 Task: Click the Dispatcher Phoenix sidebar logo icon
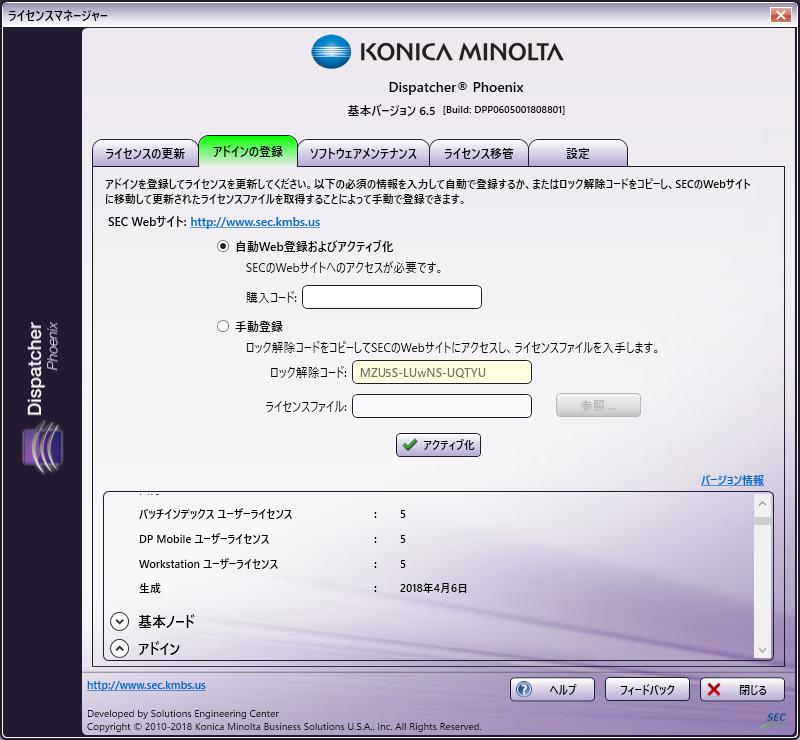pyautogui.click(x=43, y=447)
